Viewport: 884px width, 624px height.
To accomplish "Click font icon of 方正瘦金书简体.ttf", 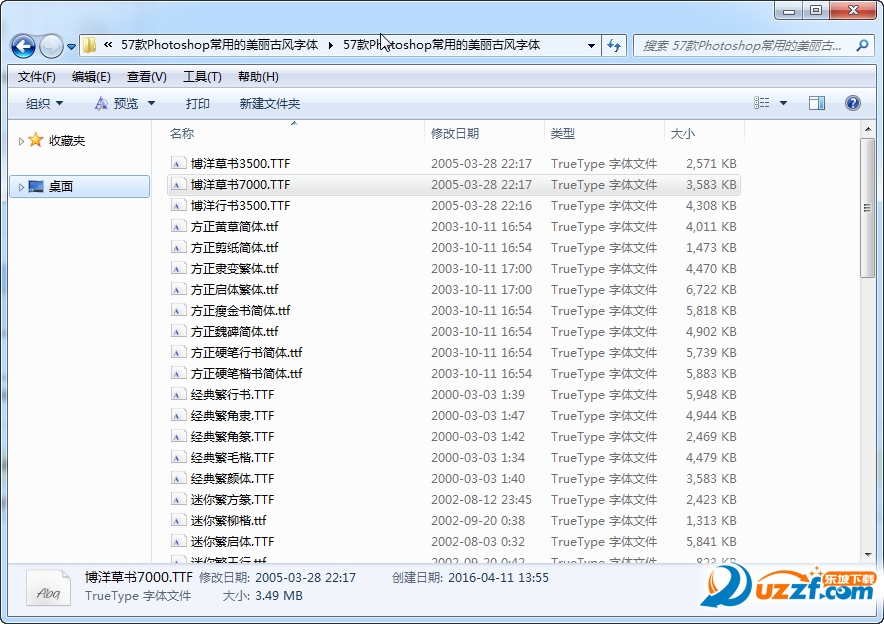I will pyautogui.click(x=178, y=311).
